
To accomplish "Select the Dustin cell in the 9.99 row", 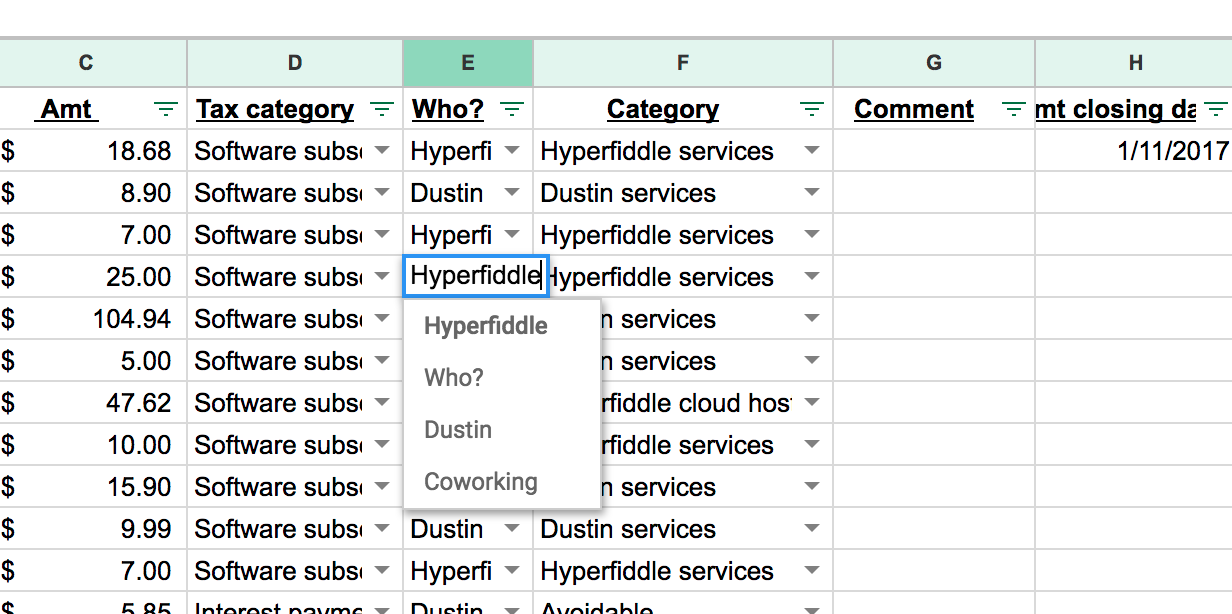I will click(468, 529).
